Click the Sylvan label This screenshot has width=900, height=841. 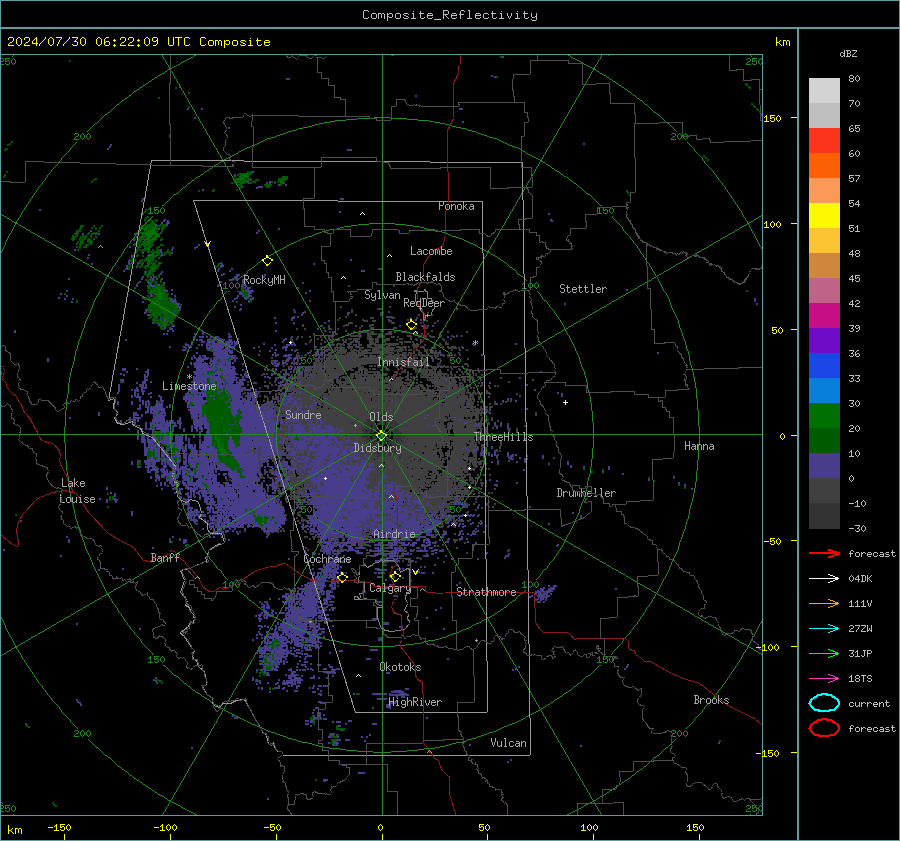click(x=382, y=295)
